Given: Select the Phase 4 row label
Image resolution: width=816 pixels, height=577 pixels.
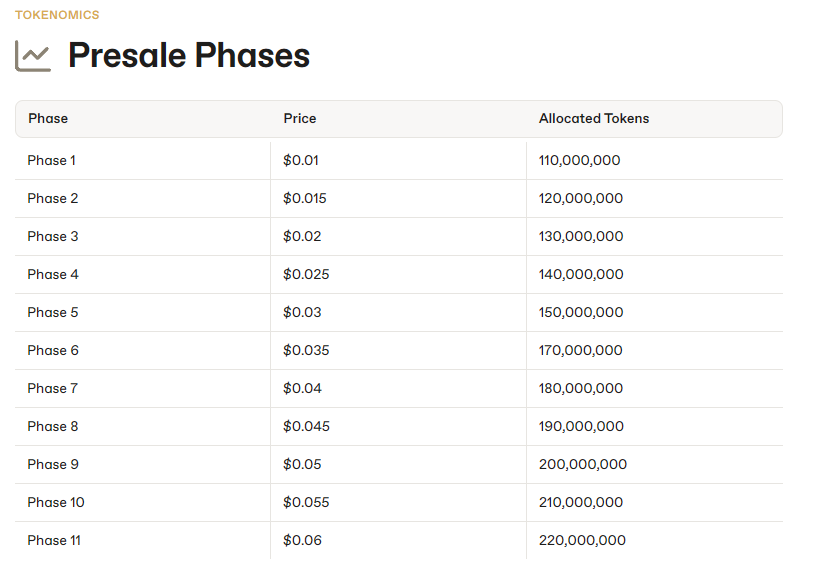Looking at the screenshot, I should (x=53, y=274).
